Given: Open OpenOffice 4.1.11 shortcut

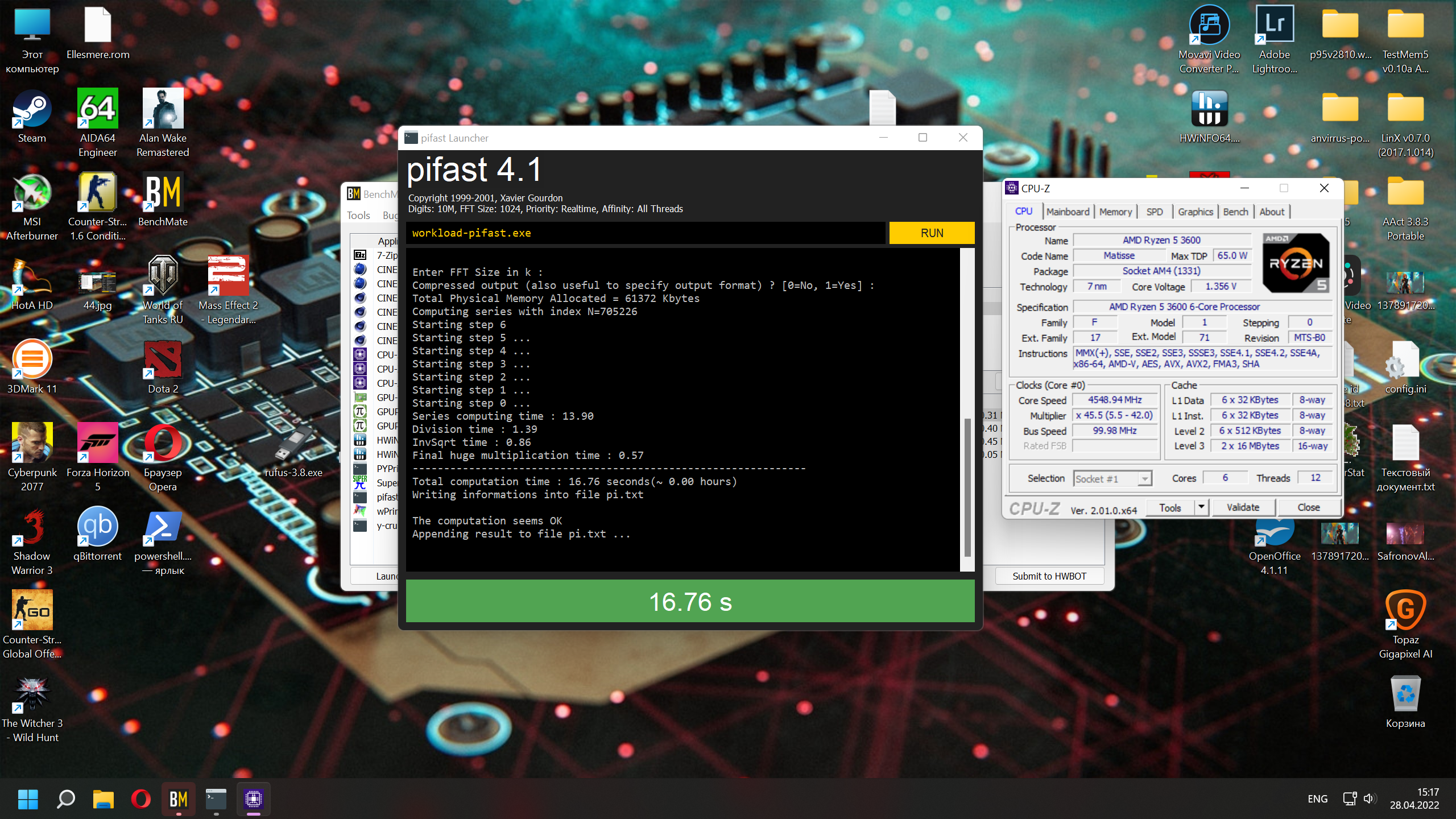Looking at the screenshot, I should [x=1275, y=547].
